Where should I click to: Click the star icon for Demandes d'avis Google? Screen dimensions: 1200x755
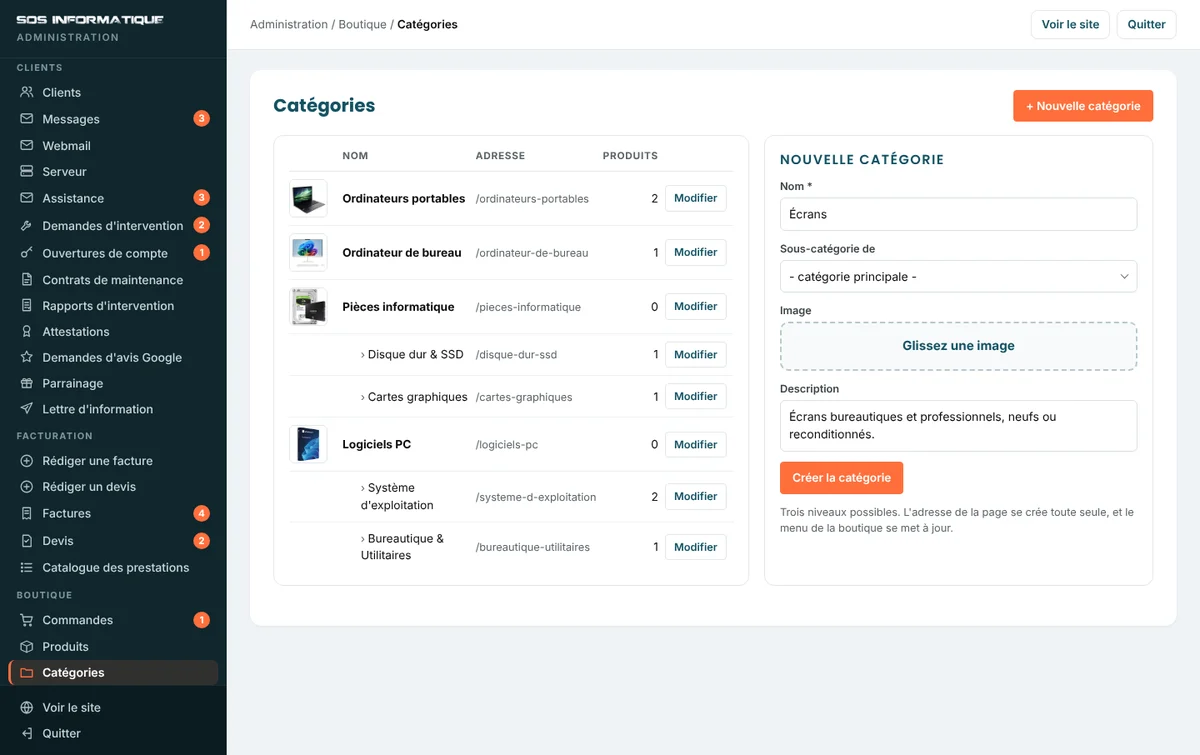pos(27,358)
